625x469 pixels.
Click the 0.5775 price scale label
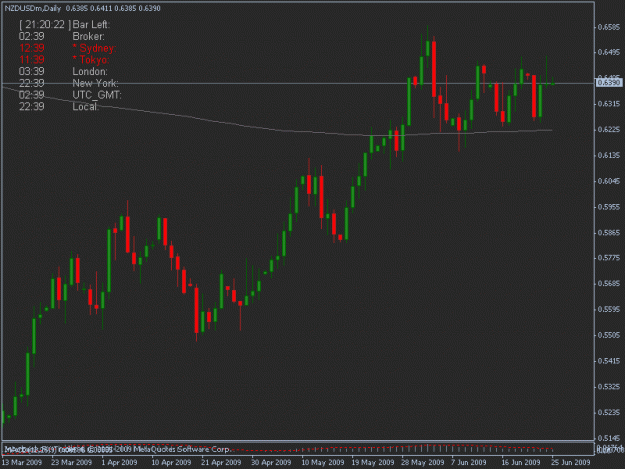(x=609, y=258)
